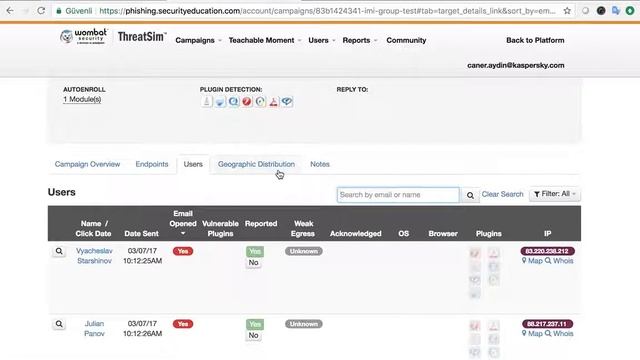Select the Users tab
This screenshot has height=360, width=640.
click(x=193, y=164)
